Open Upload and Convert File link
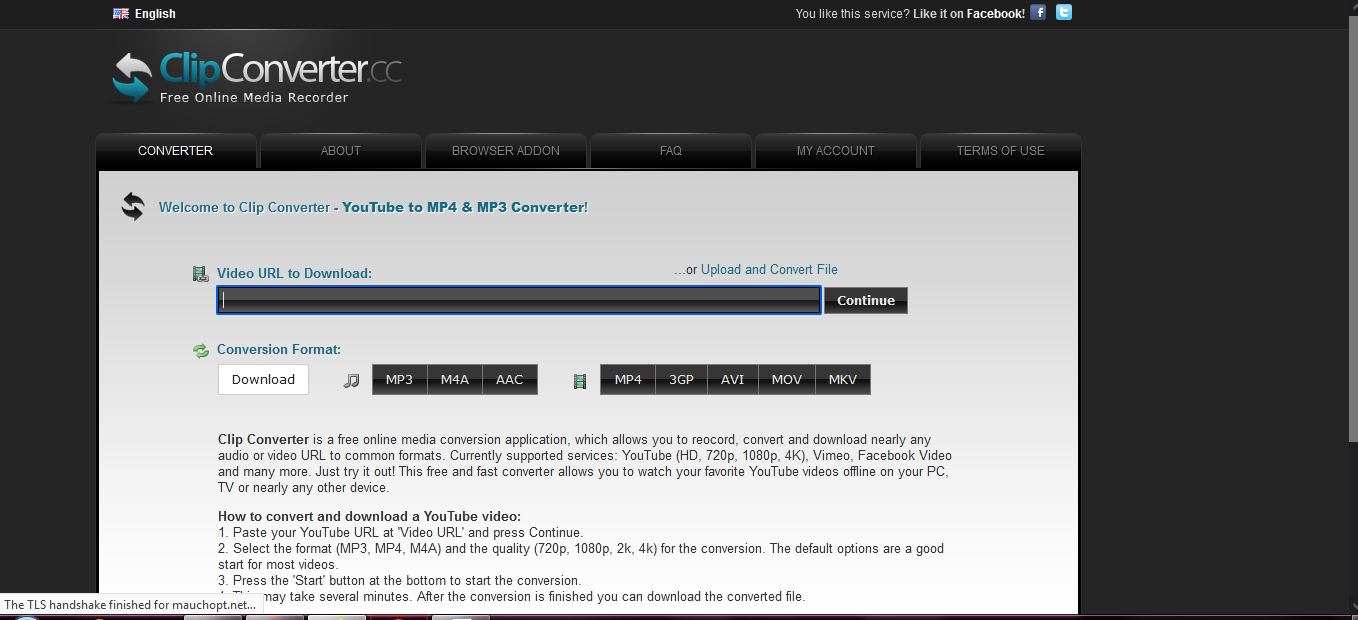The image size is (1358, 620). [x=769, y=270]
